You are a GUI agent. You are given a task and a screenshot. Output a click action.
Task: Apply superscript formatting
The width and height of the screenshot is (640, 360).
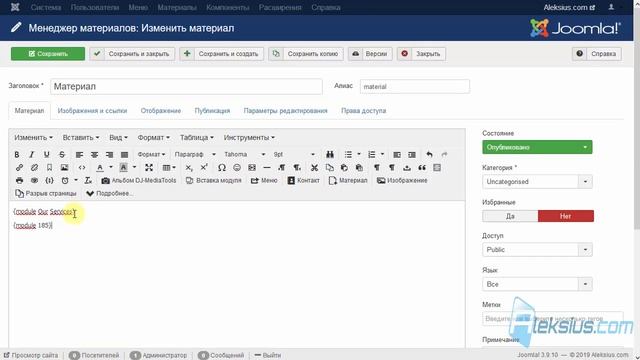(204, 168)
